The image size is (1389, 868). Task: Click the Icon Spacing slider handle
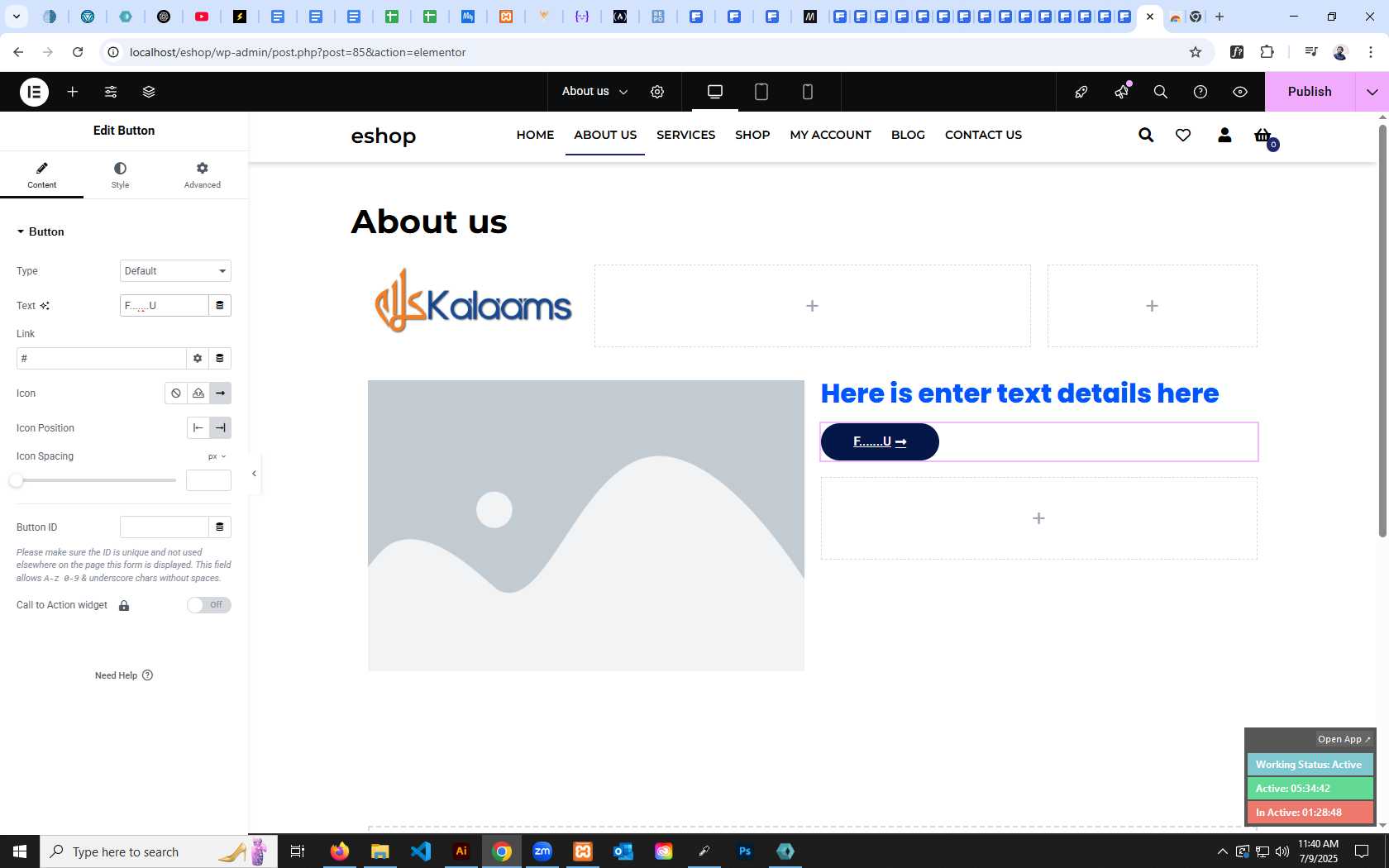click(16, 480)
